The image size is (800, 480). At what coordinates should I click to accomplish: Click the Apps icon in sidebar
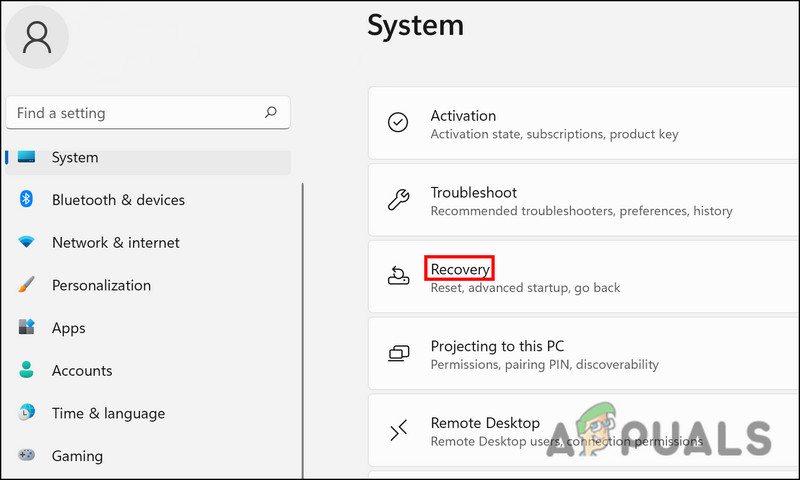point(27,328)
